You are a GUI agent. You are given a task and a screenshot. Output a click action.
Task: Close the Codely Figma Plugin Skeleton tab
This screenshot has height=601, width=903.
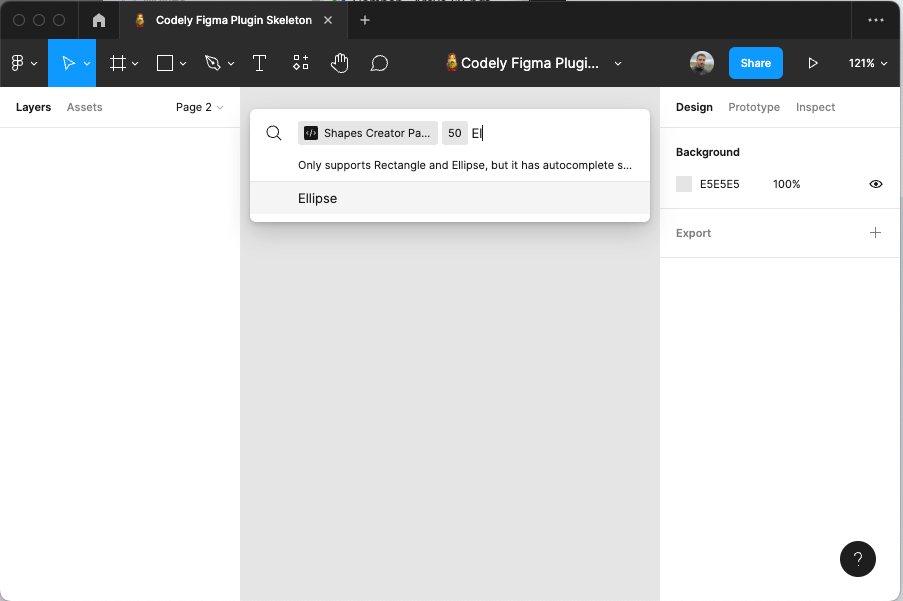click(328, 20)
